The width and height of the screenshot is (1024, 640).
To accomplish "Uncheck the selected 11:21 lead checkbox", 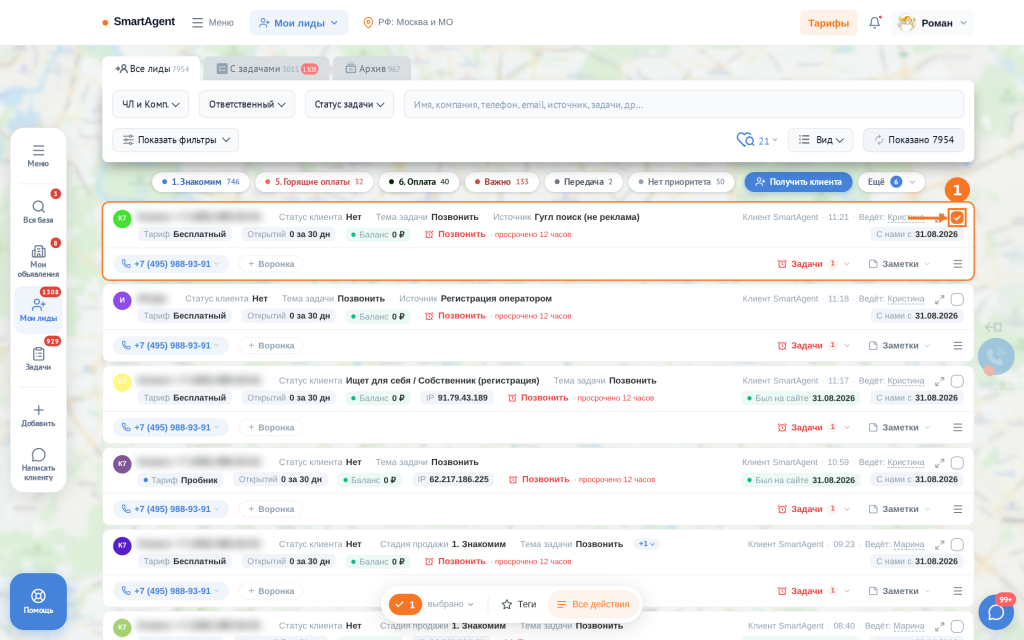I will tap(957, 217).
